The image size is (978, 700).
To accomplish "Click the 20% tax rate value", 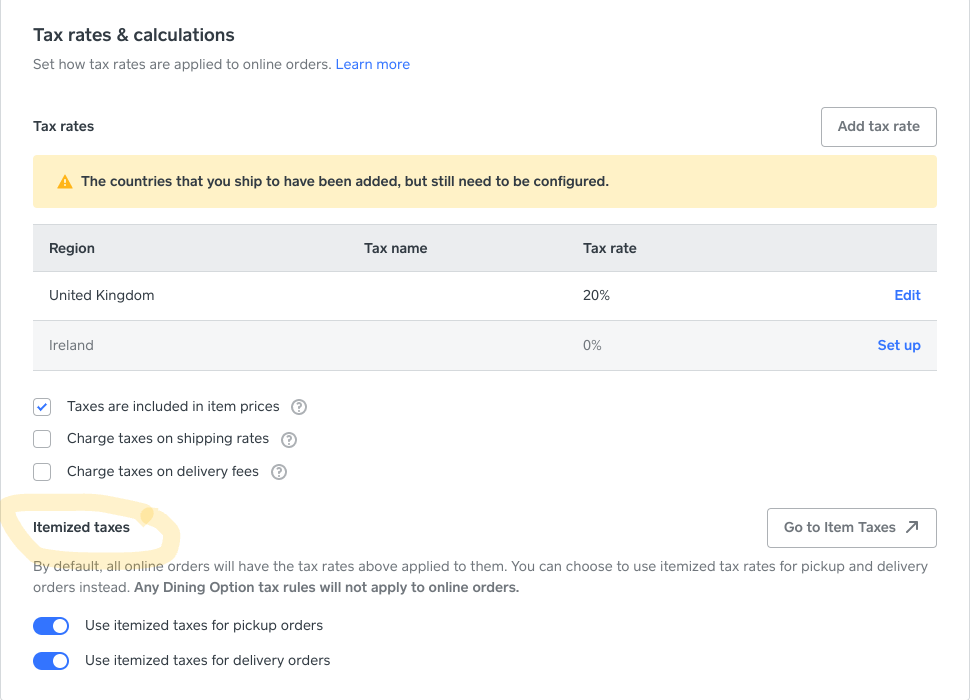I will pos(596,295).
